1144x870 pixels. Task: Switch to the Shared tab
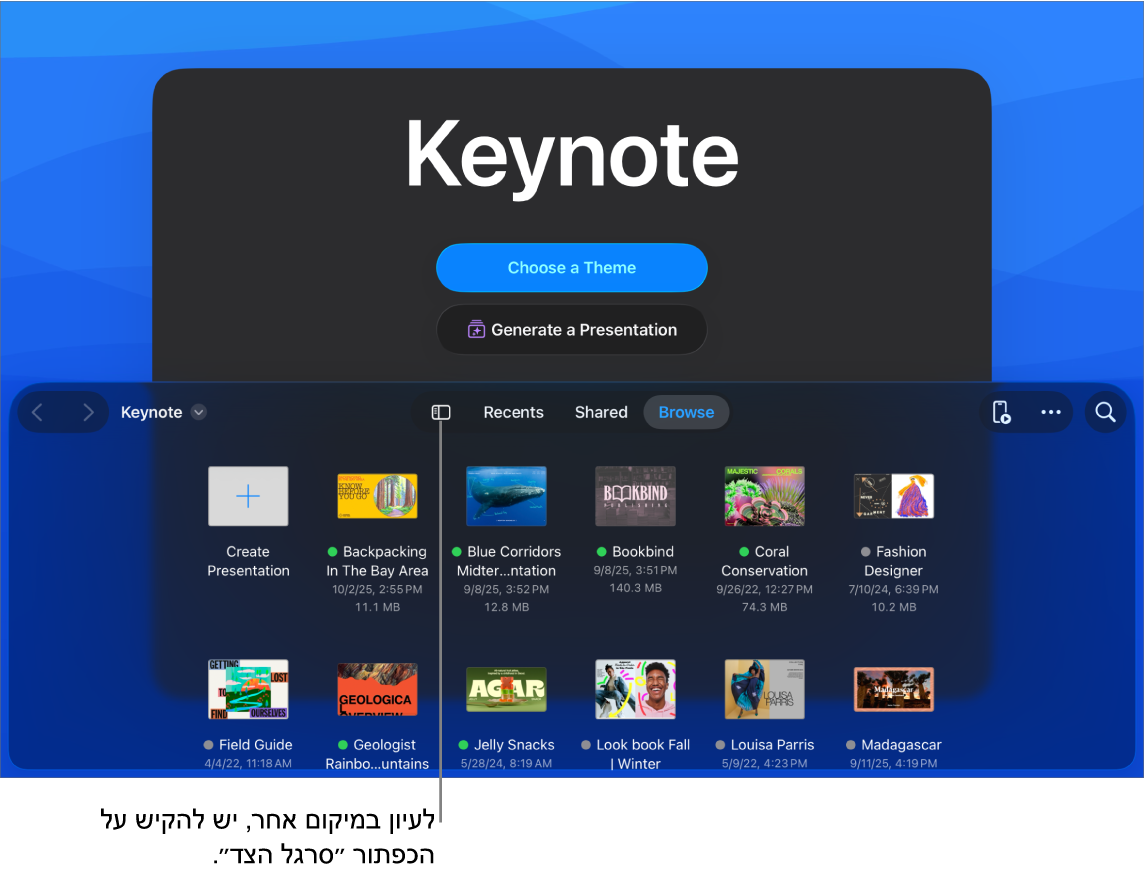[x=600, y=412]
